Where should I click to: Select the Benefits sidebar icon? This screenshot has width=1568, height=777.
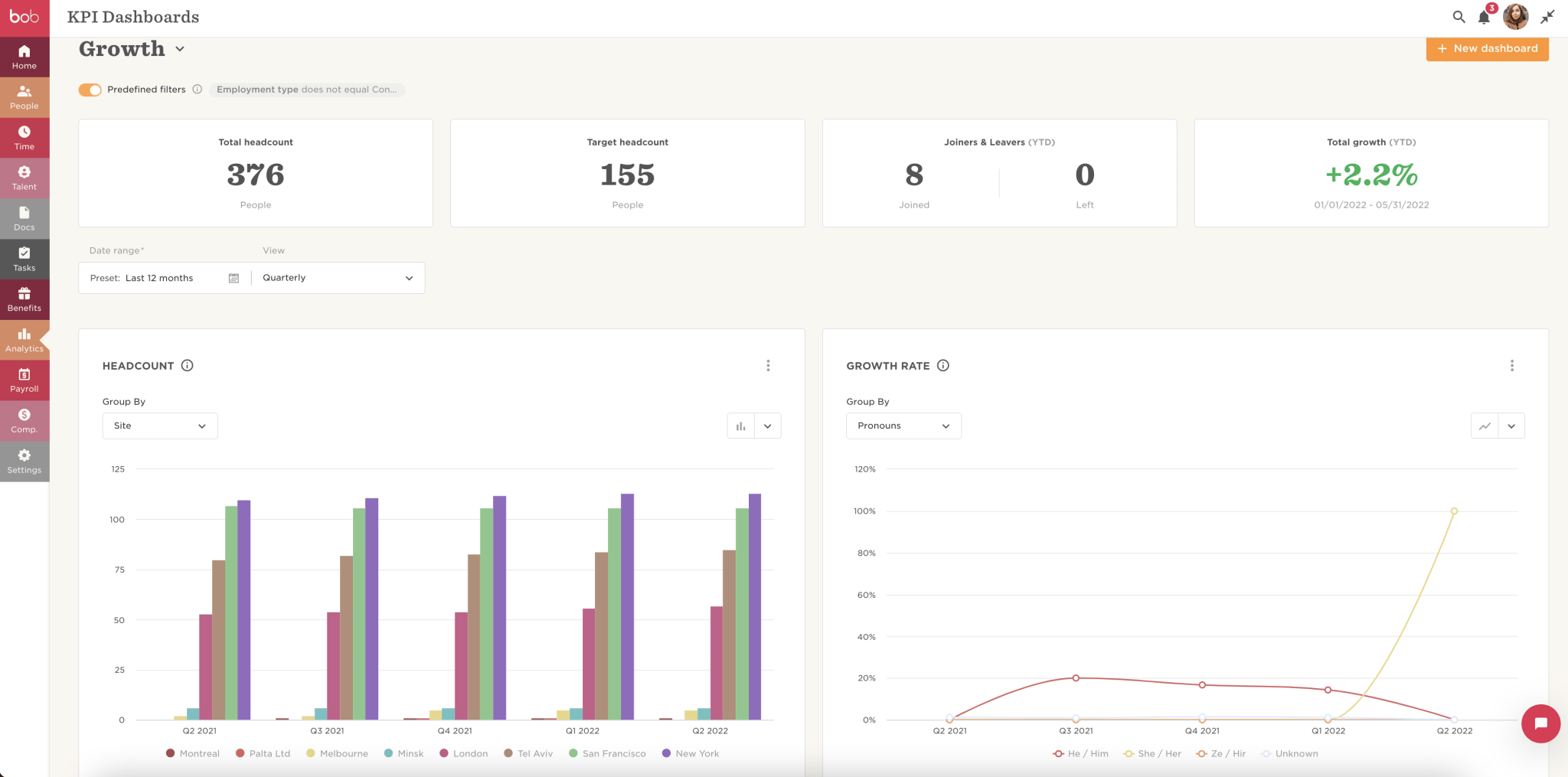24,299
